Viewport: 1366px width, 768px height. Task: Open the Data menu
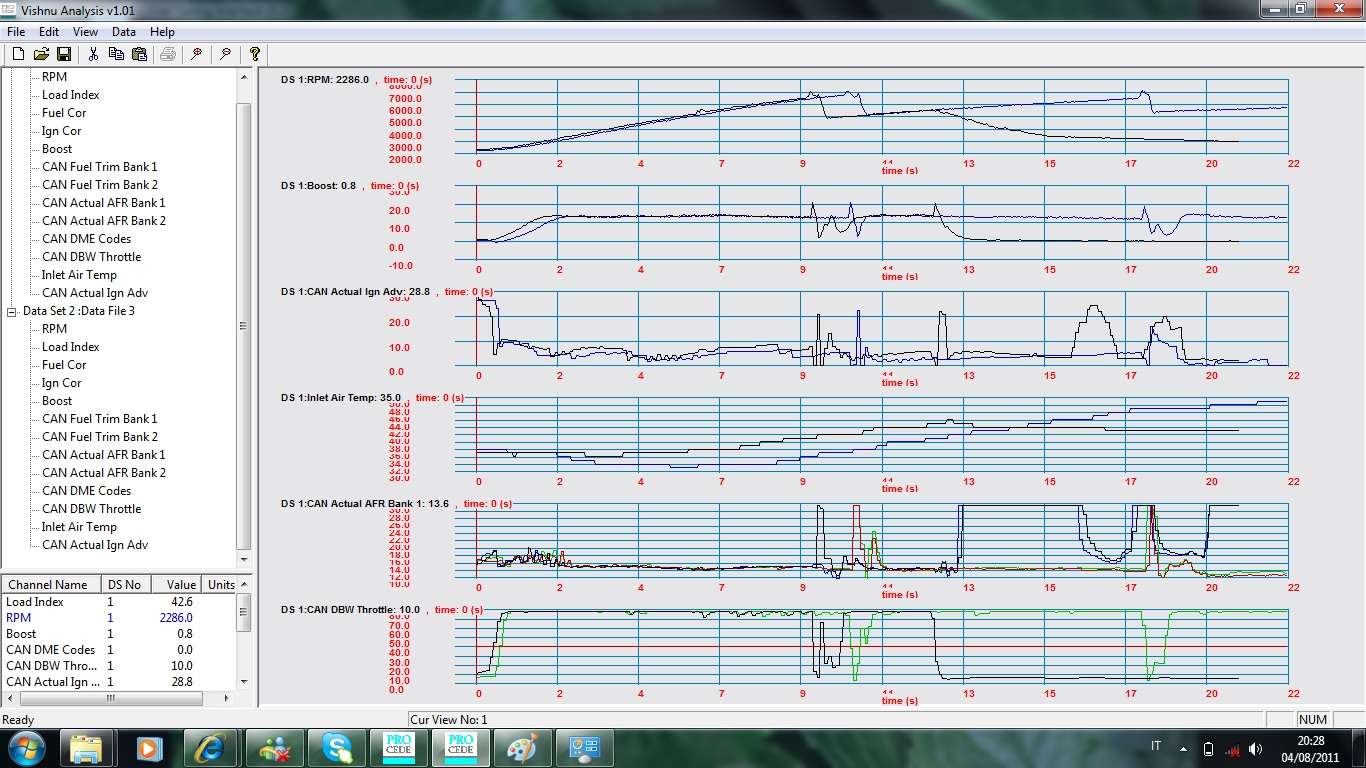(x=123, y=32)
